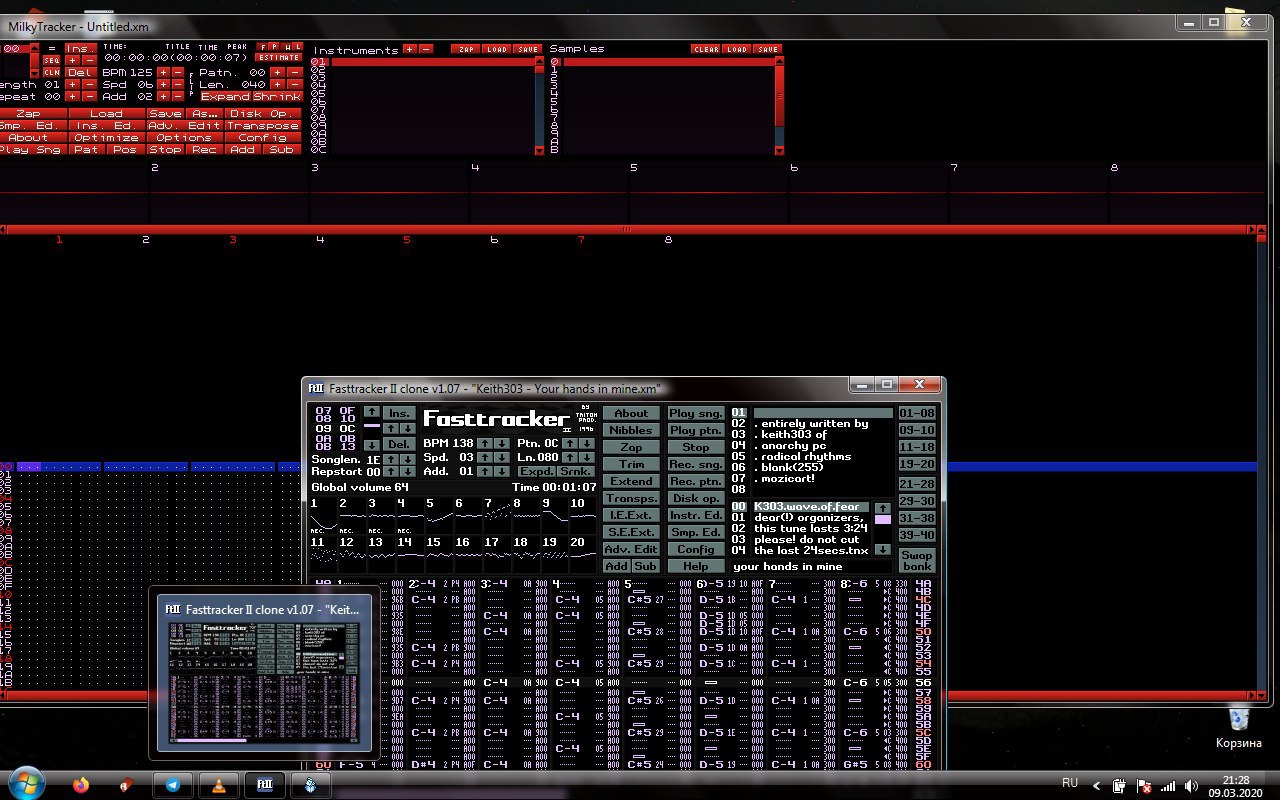The width and height of the screenshot is (1280, 800).
Task: Toggle the L button in MilkyTracker peak row
Action: coord(298,47)
